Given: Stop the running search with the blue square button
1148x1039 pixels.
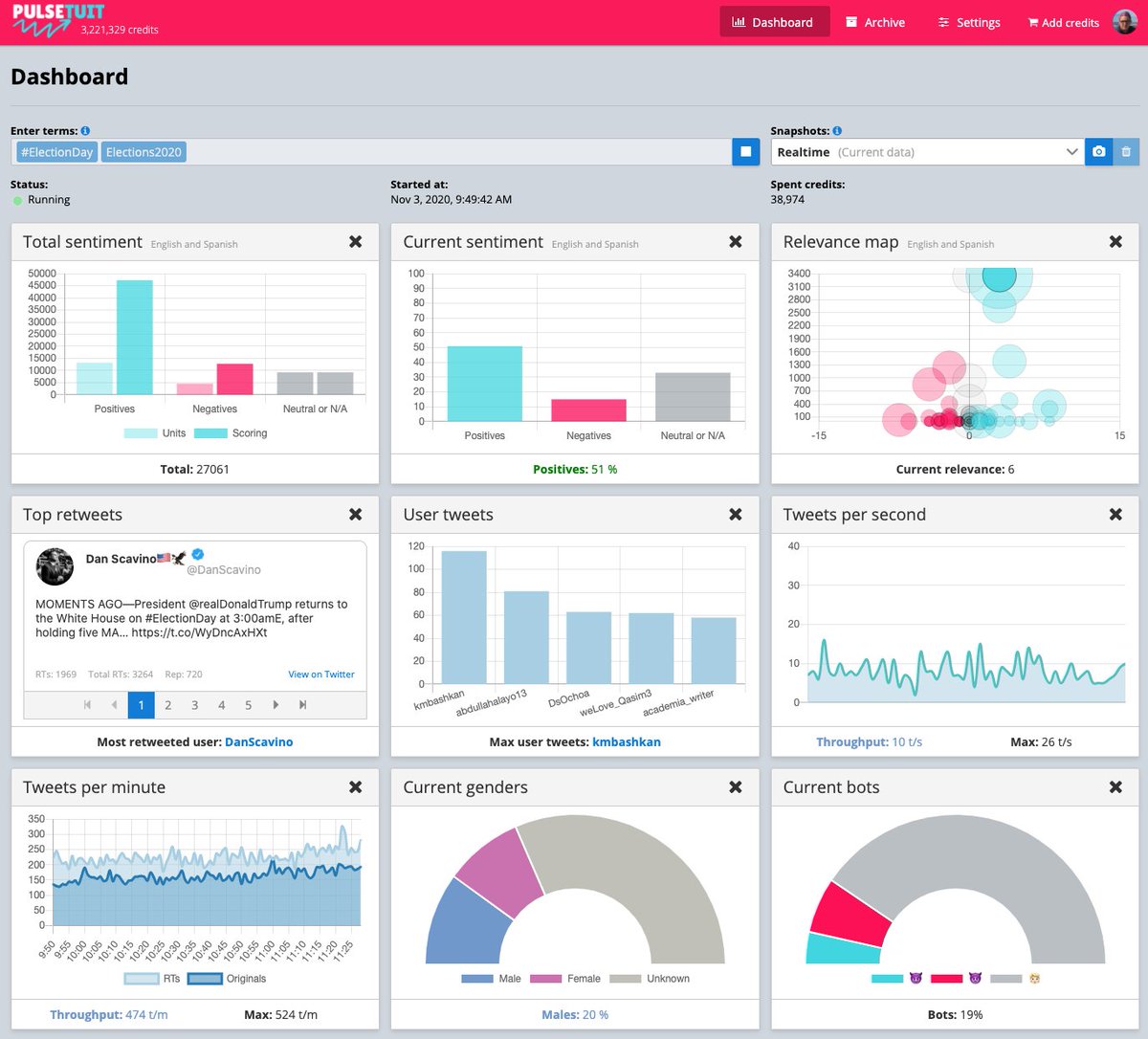Looking at the screenshot, I should [x=746, y=152].
